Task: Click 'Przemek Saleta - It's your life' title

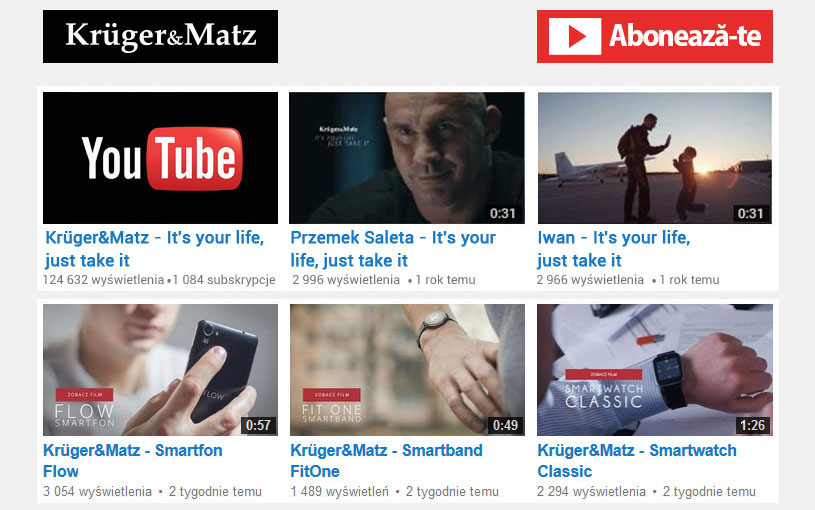Action: coord(392,249)
